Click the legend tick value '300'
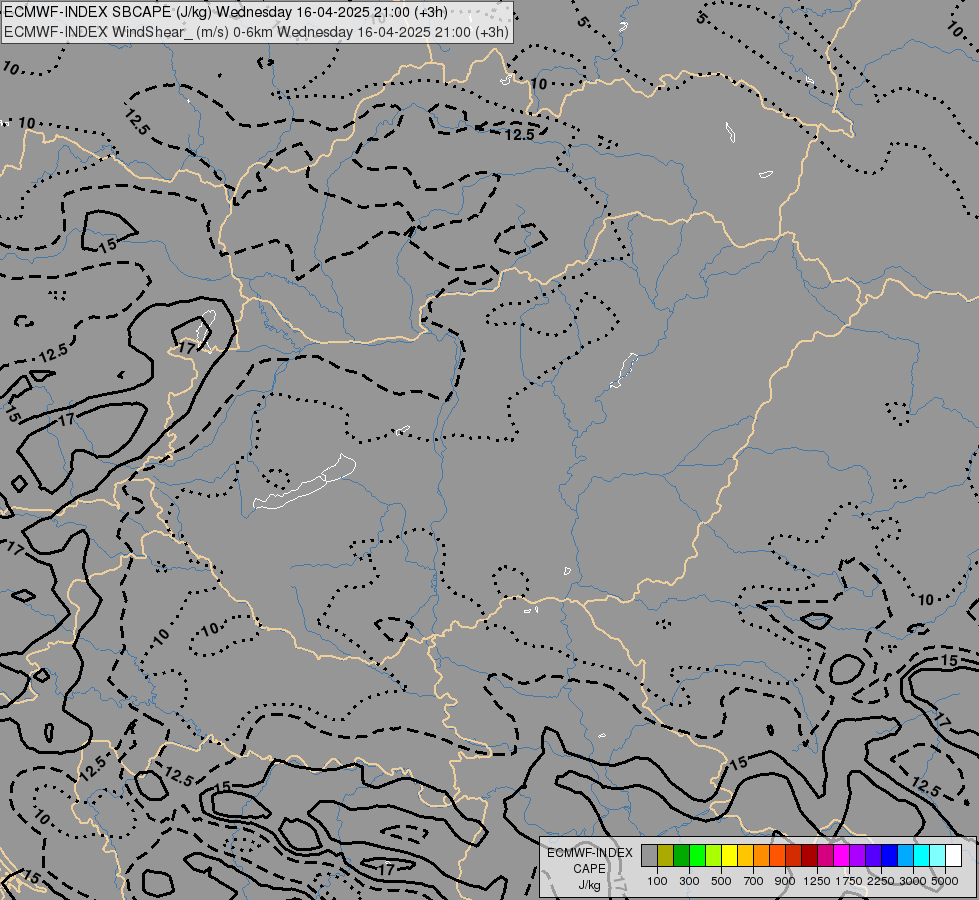This screenshot has width=979, height=900. [x=689, y=881]
